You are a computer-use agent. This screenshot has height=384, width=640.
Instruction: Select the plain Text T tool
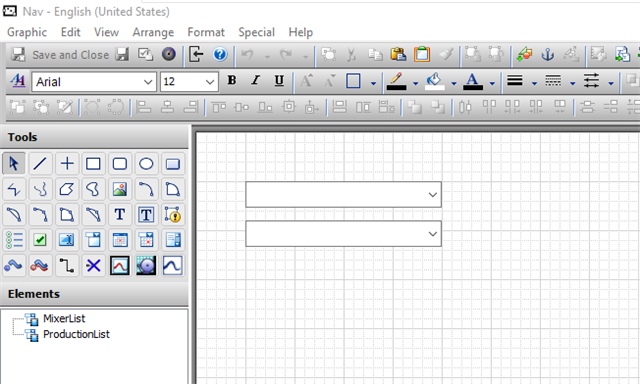120,214
